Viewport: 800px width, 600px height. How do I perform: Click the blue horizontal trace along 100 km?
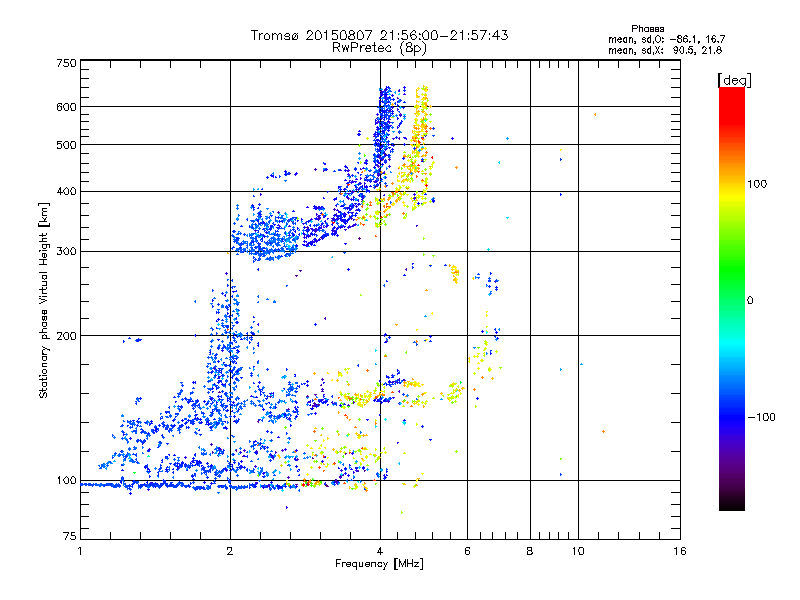[189, 485]
